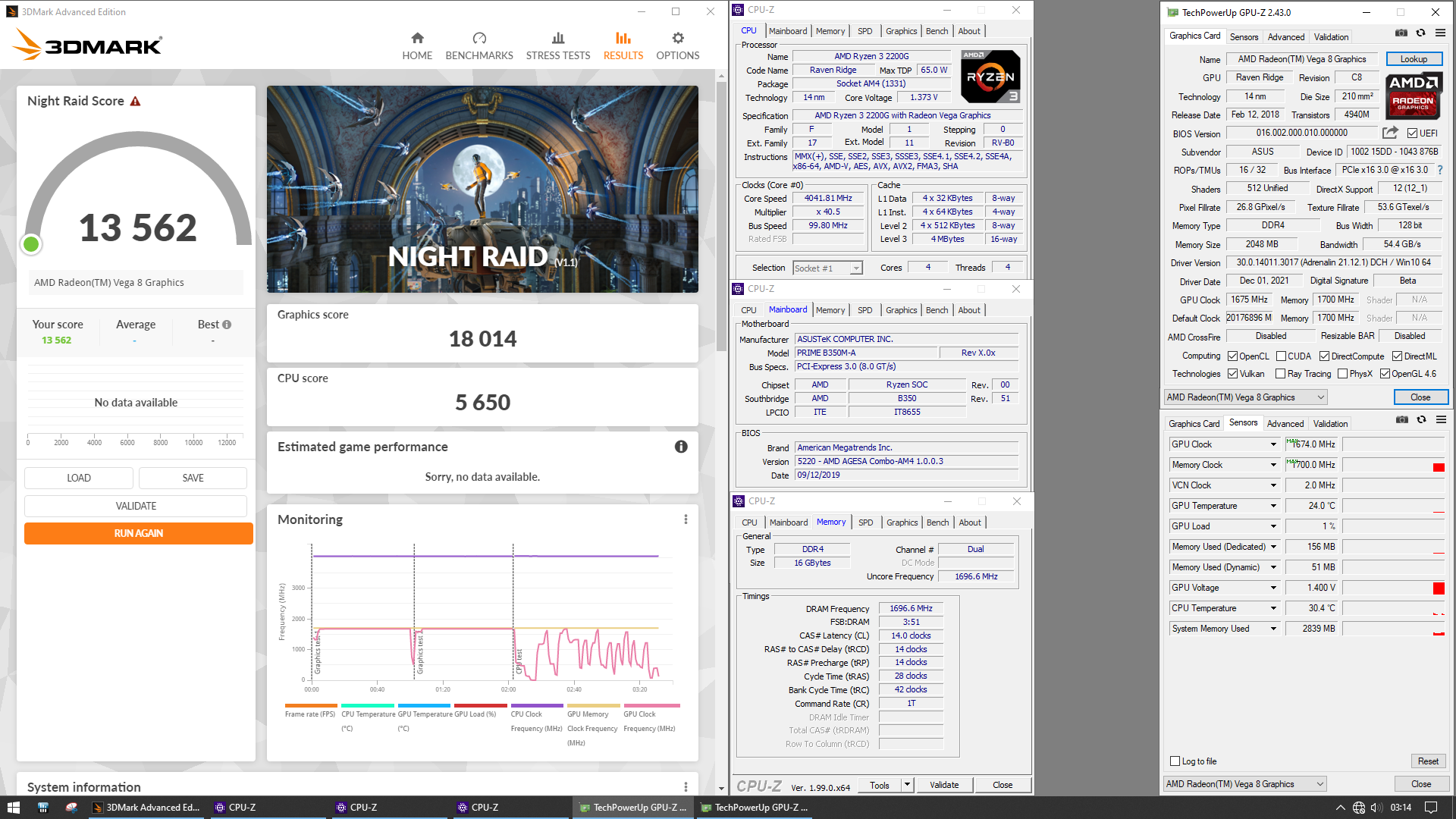Click the AMD Radeon Graphics logo in GPU-Z
The image size is (1456, 819).
pos(1414,96)
